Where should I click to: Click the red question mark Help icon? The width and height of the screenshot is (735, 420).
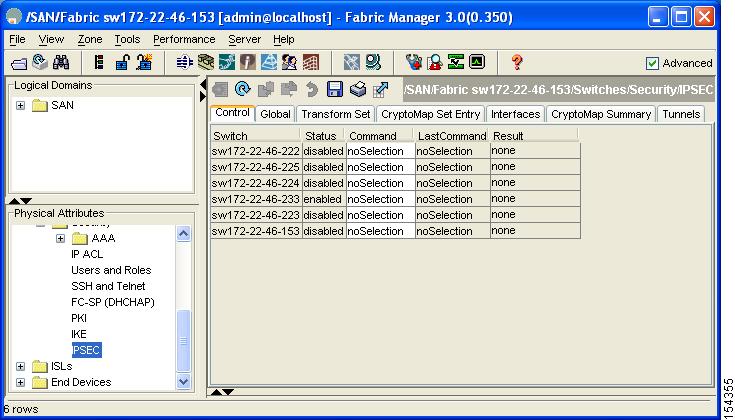517,63
